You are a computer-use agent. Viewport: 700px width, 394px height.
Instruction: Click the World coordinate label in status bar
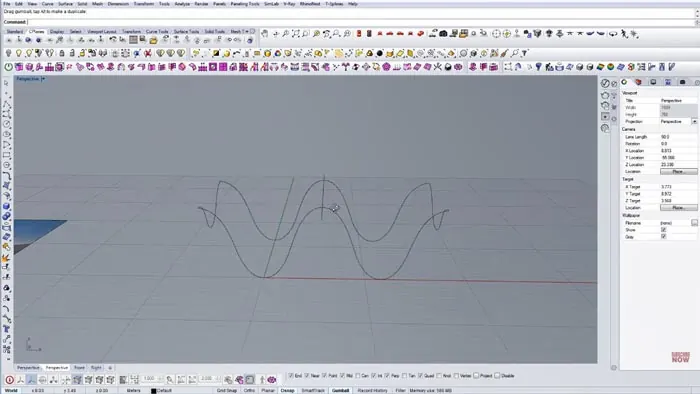click(11, 390)
